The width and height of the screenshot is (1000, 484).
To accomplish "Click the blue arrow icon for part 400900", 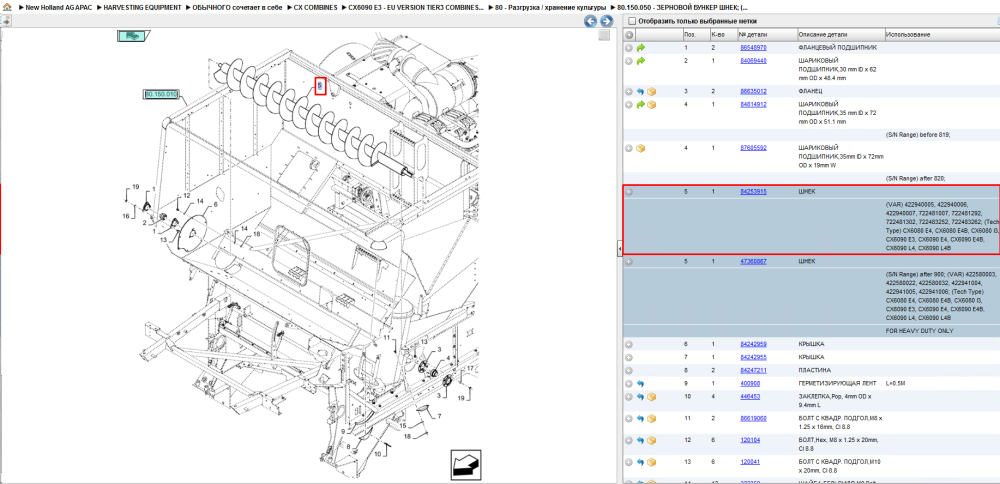I will tap(641, 384).
